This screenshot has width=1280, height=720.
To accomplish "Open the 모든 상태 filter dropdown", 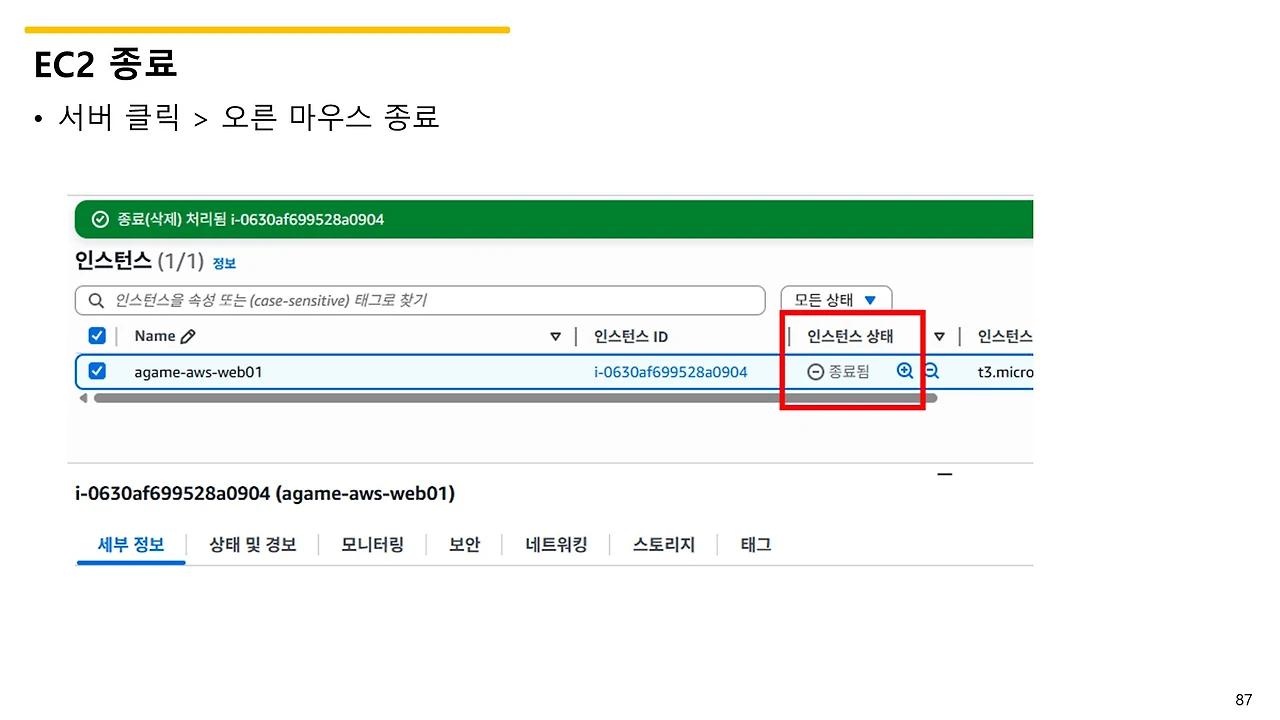I will pos(836,299).
